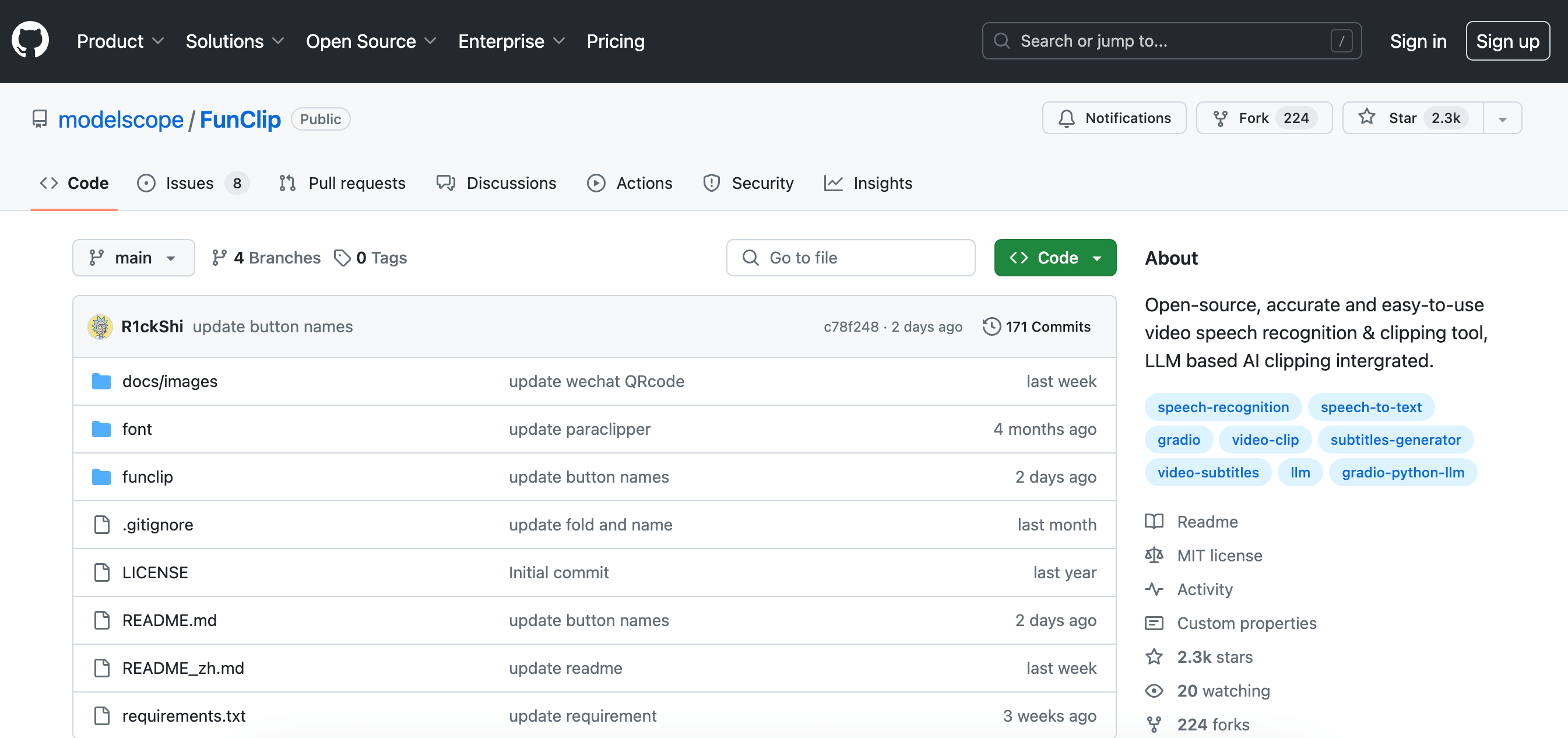Expand the Open Source menu
The height and width of the screenshot is (738, 1568).
tap(371, 41)
